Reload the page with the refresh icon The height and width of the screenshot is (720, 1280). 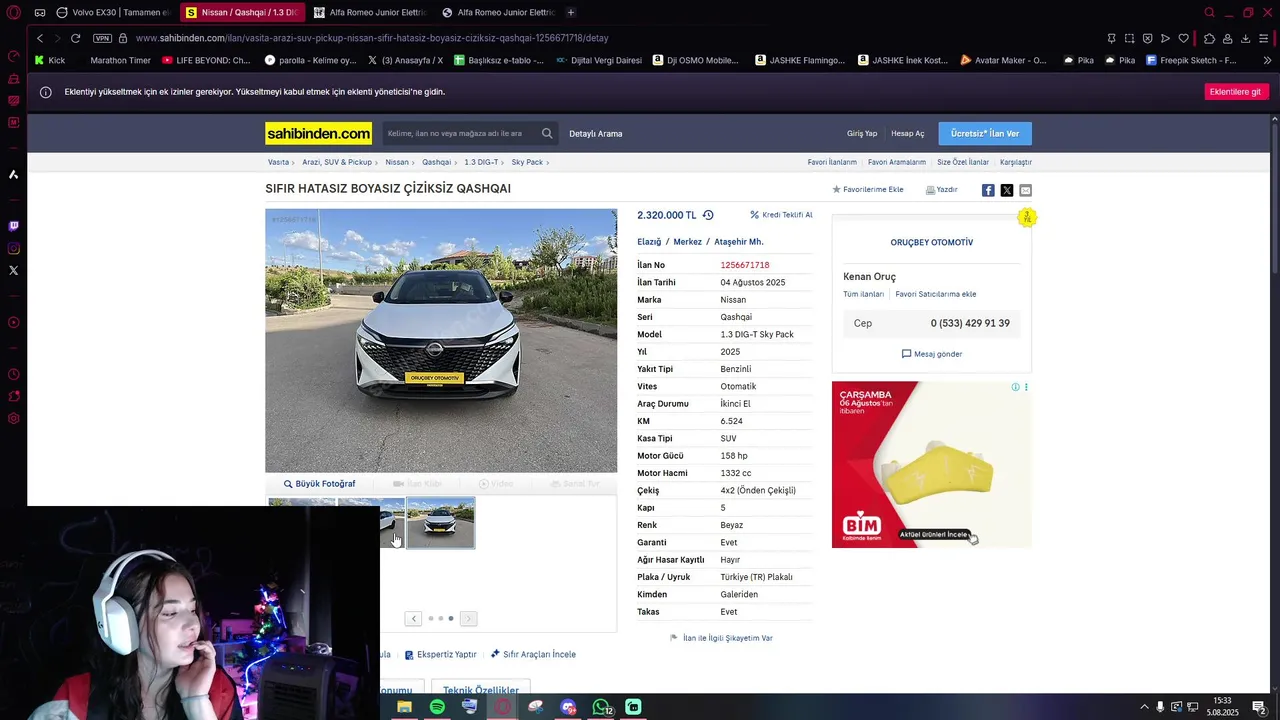click(x=75, y=38)
